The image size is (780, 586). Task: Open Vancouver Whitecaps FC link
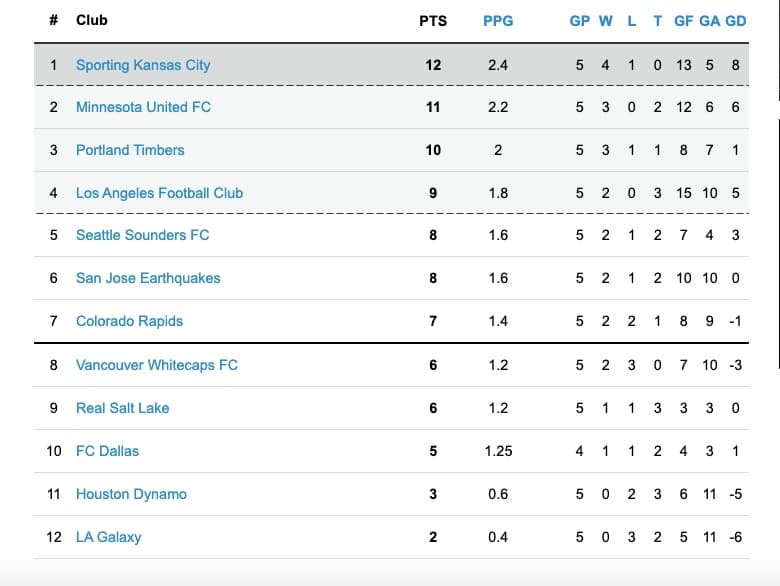tap(157, 365)
